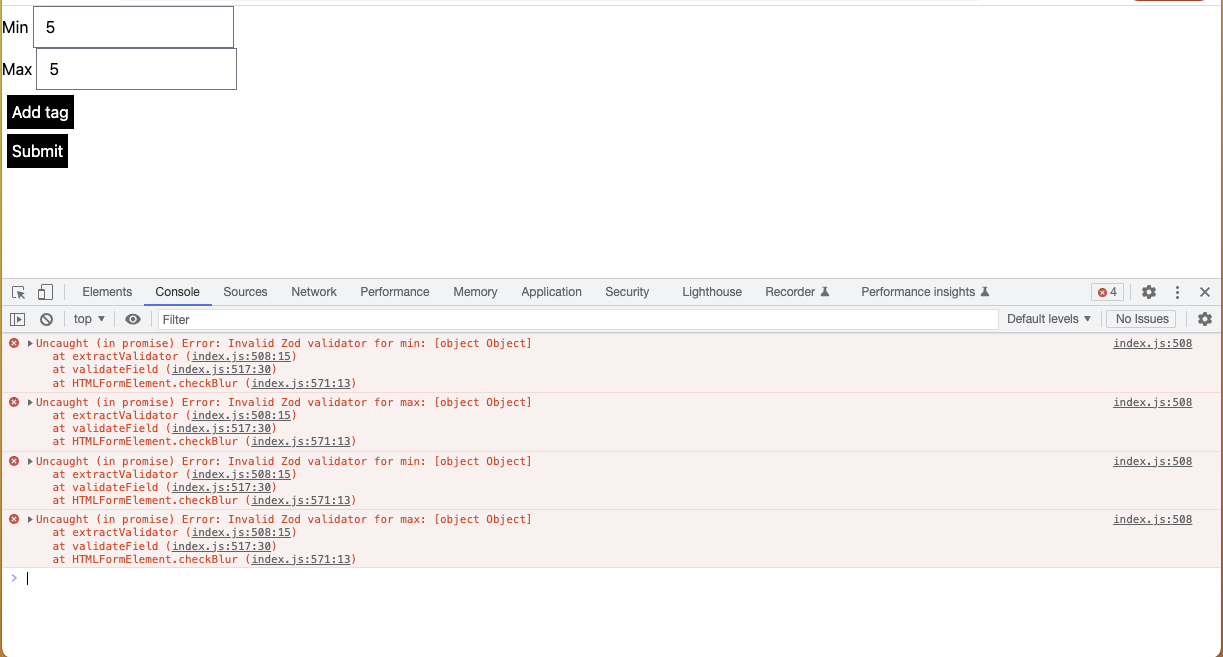Viewport: 1223px width, 657px height.
Task: Create a live expression with the eye icon
Action: point(133,318)
